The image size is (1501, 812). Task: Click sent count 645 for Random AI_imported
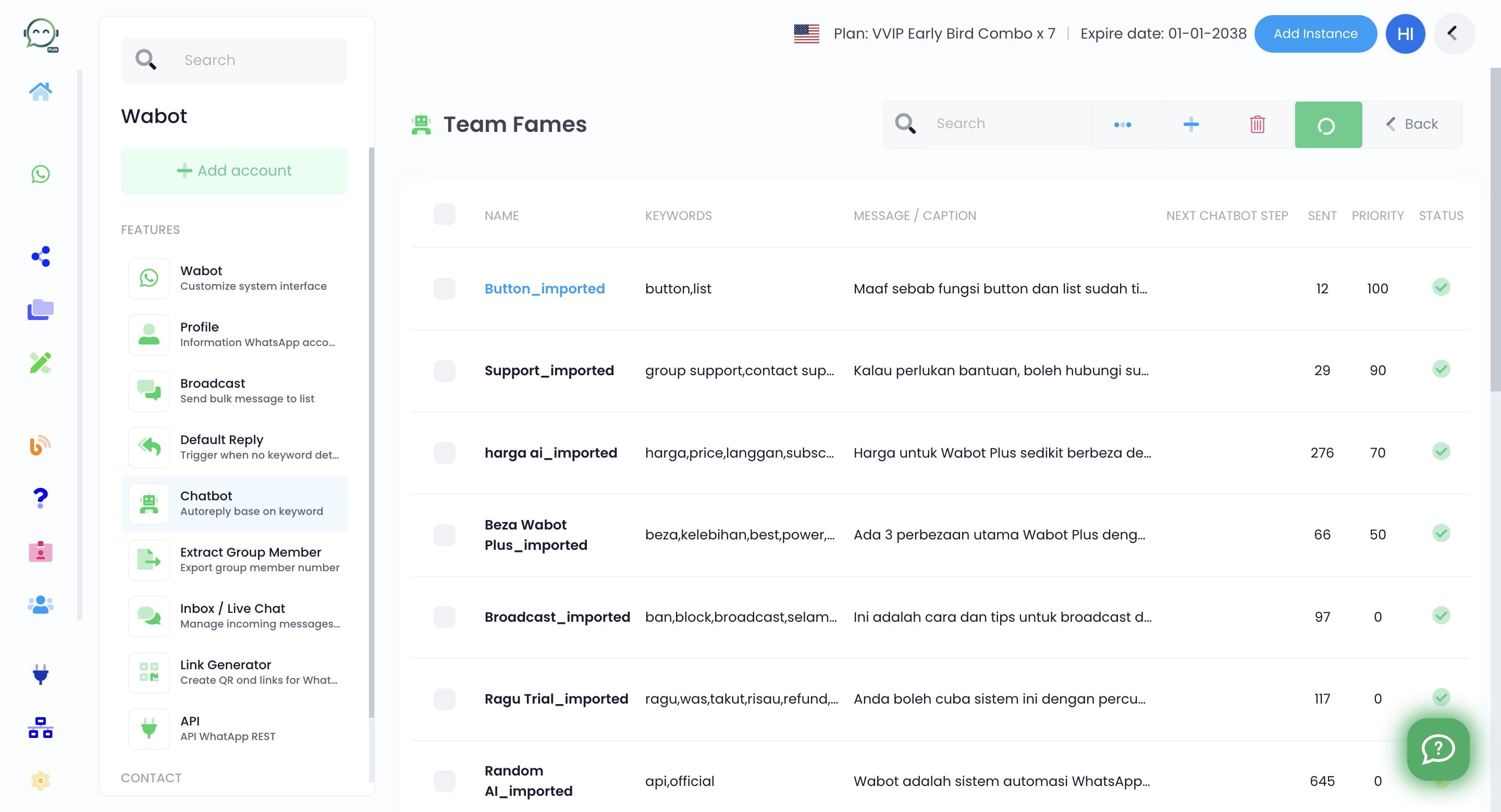click(x=1322, y=781)
